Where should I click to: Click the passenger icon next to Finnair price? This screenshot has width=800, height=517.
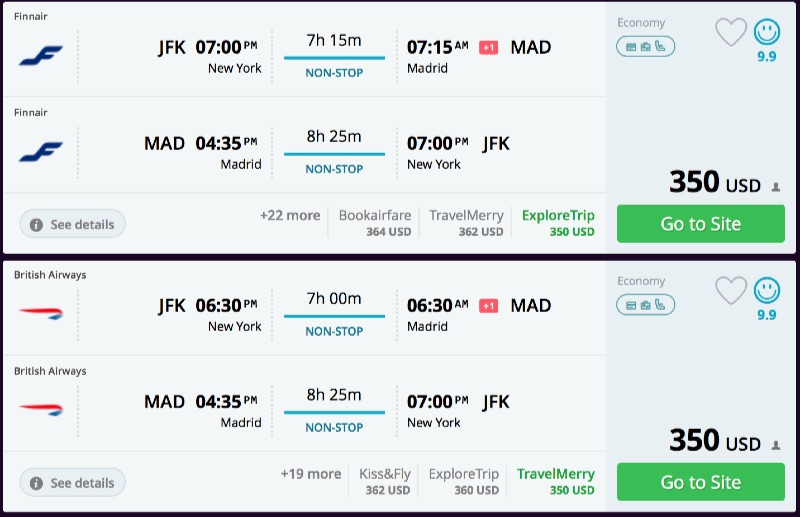click(x=775, y=186)
